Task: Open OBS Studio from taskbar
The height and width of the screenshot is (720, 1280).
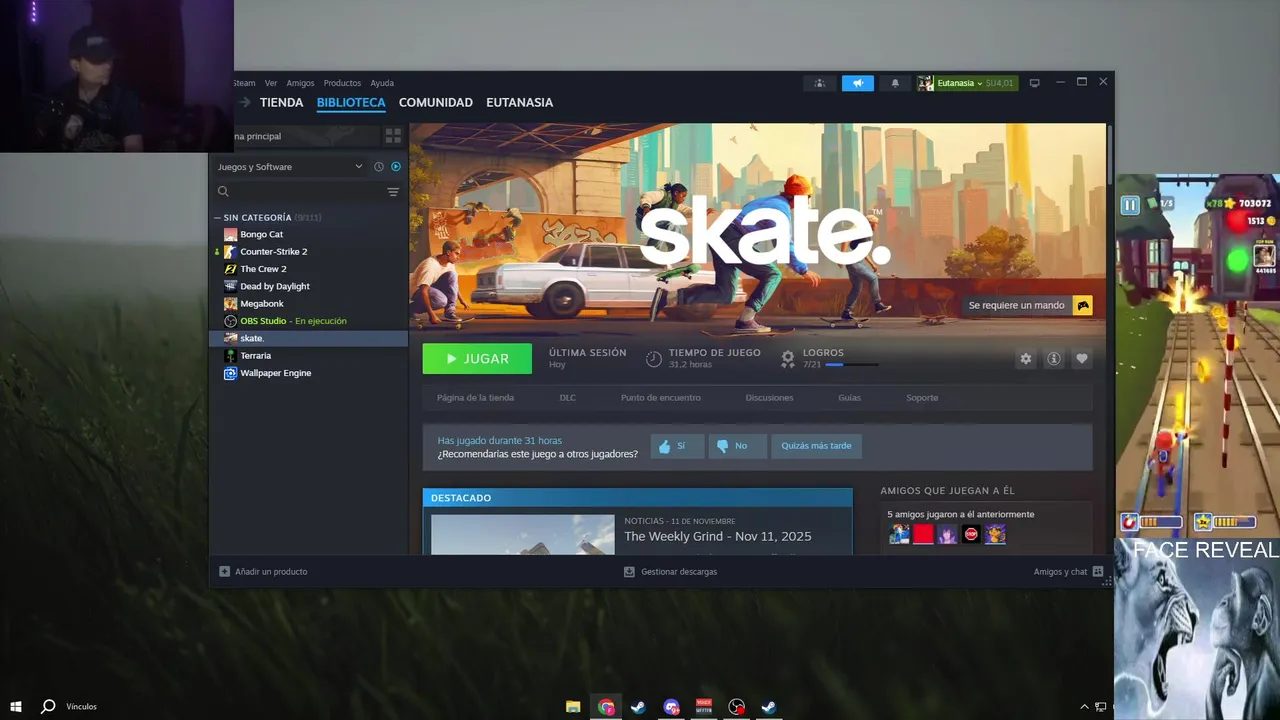Action: pyautogui.click(x=736, y=707)
